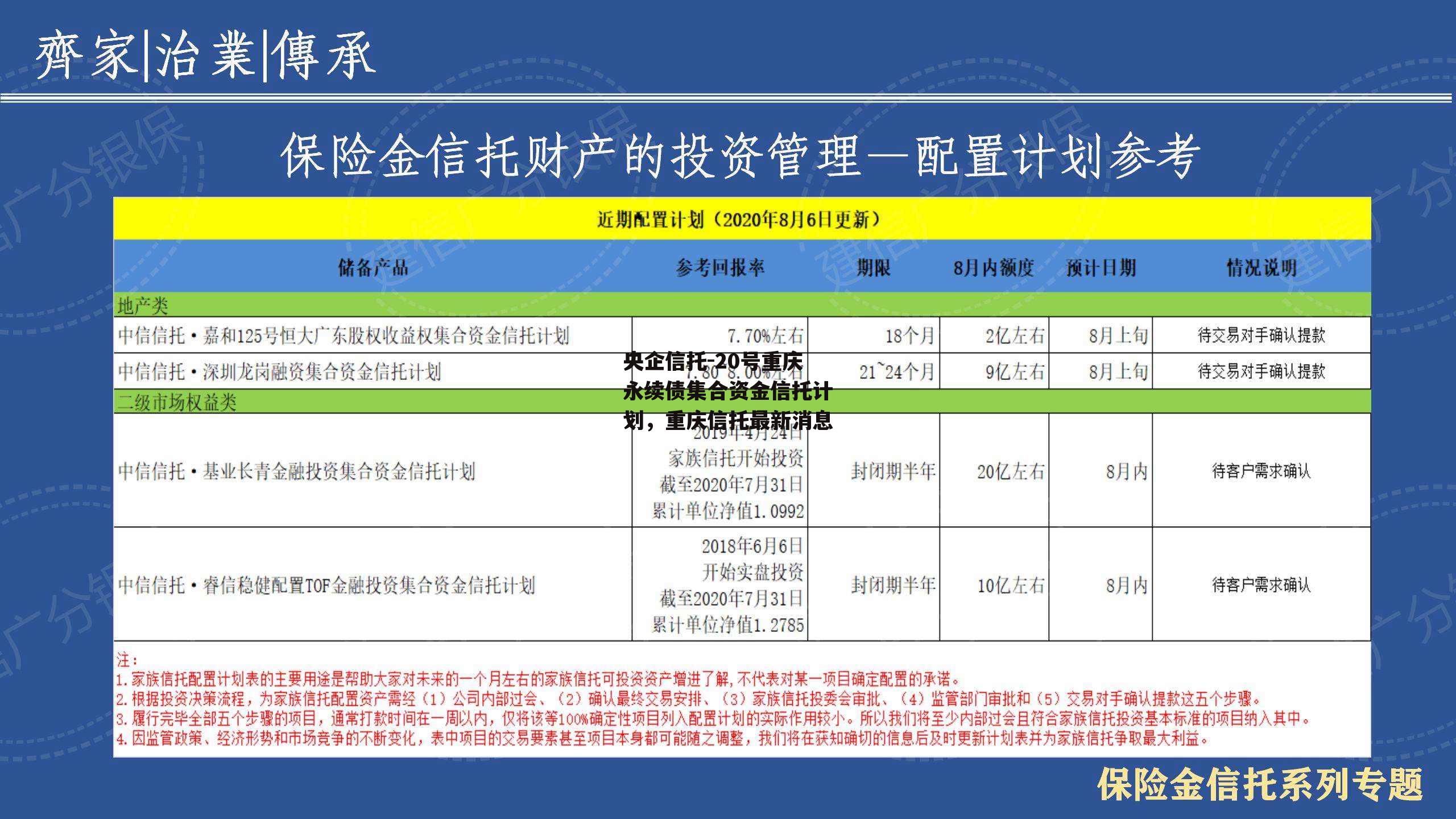Click the 预计日期 column header
The height and width of the screenshot is (819, 1456).
tap(1101, 267)
